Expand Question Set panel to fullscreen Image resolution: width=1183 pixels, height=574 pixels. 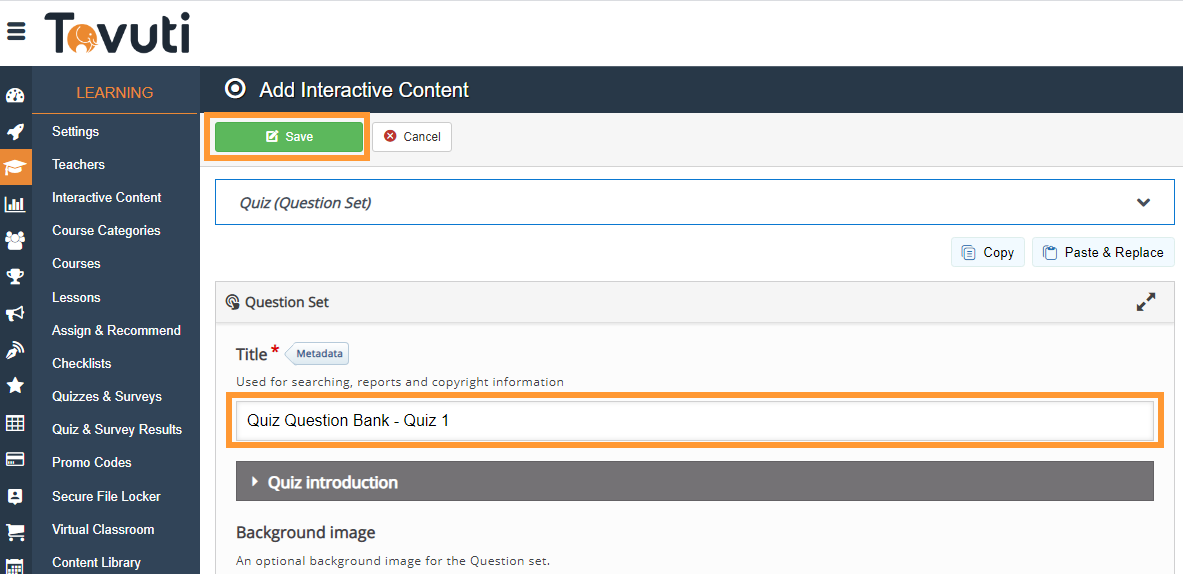tap(1146, 302)
